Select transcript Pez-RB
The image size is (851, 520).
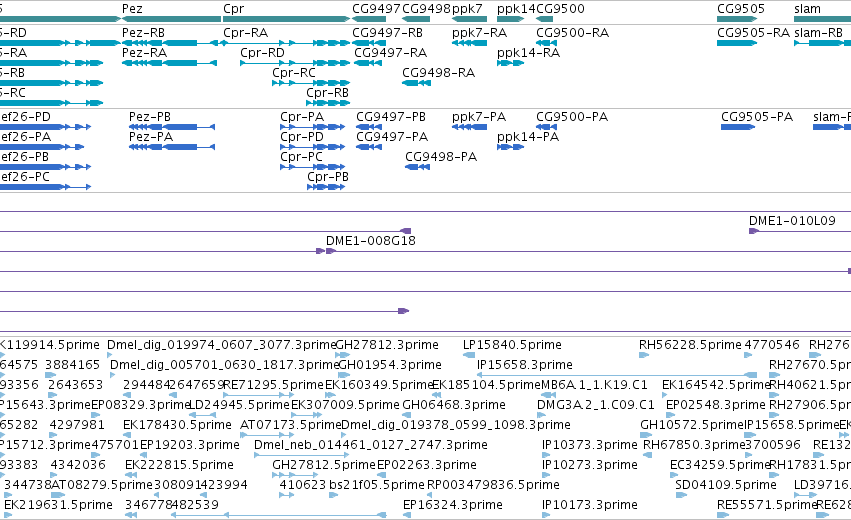[x=169, y=43]
